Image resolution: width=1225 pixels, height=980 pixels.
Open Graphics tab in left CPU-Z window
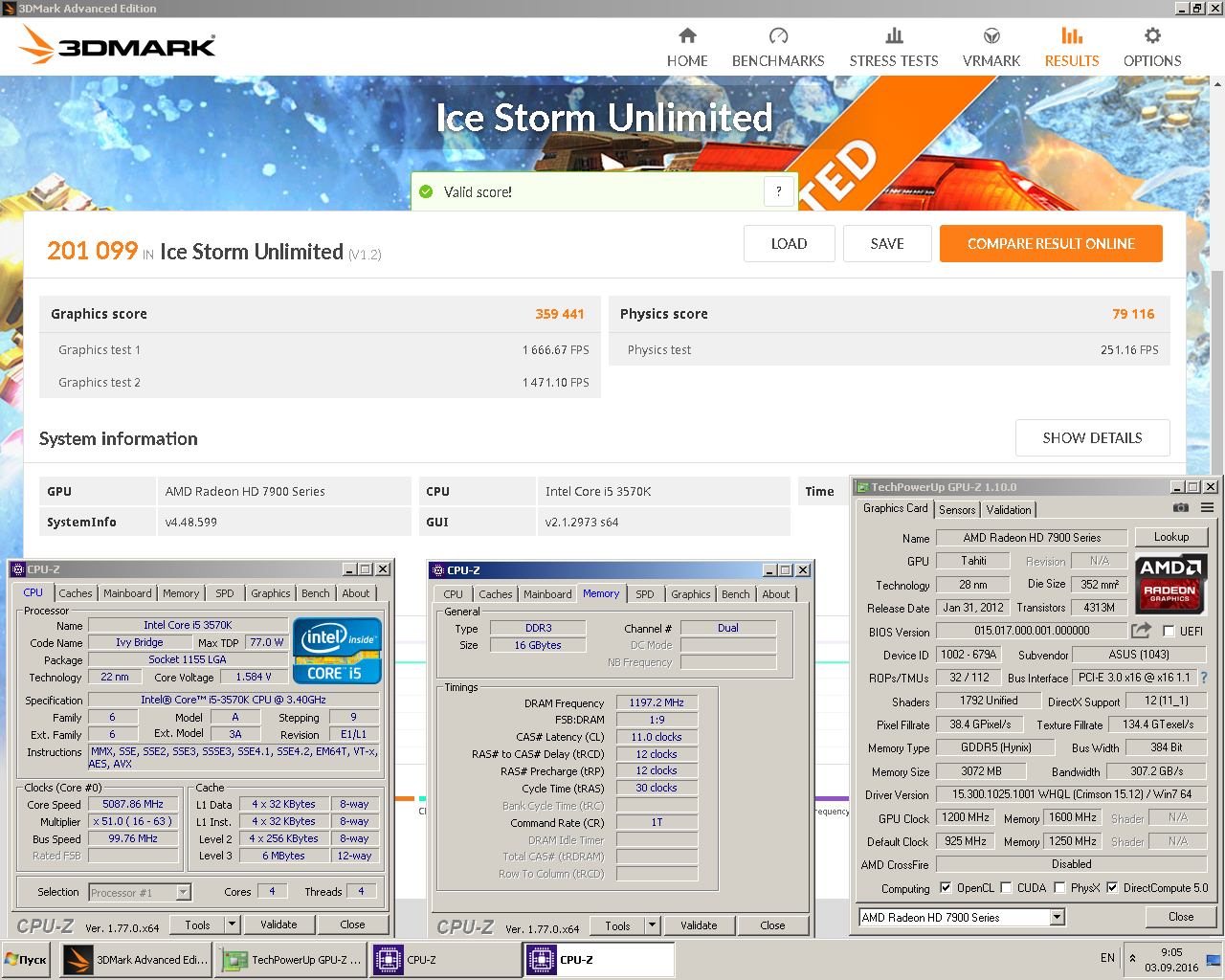pos(271,593)
